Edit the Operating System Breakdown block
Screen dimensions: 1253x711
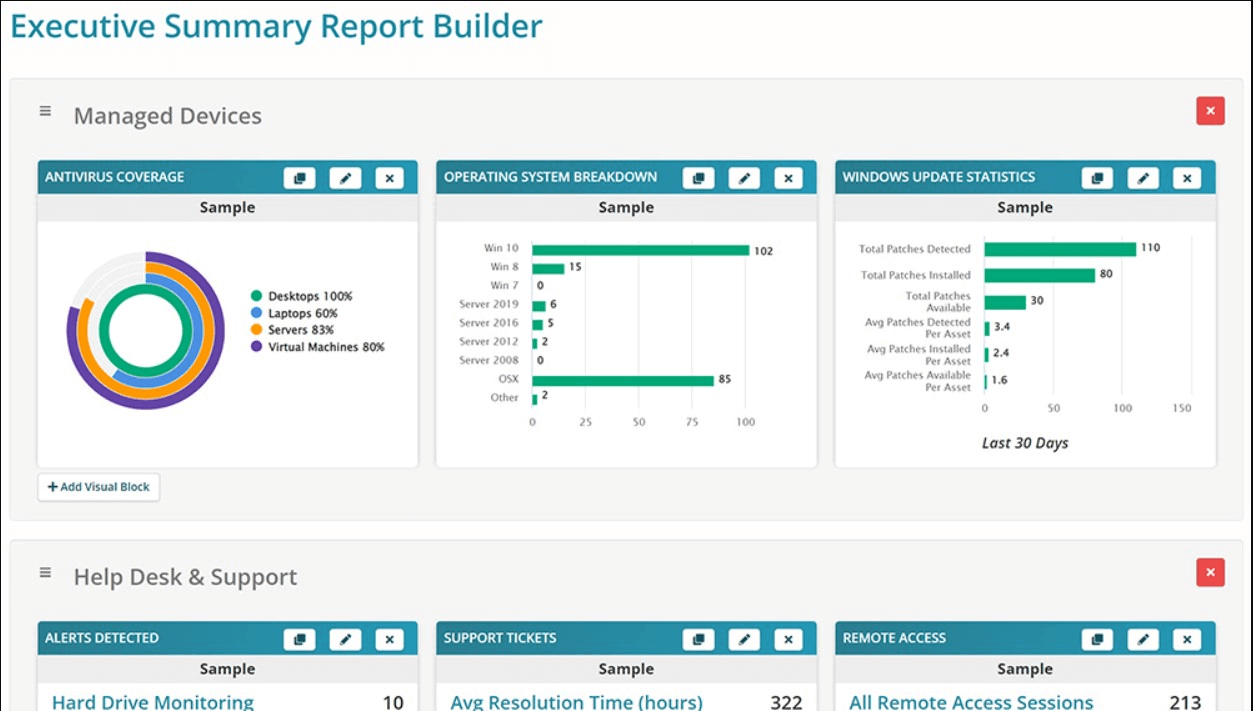click(744, 178)
